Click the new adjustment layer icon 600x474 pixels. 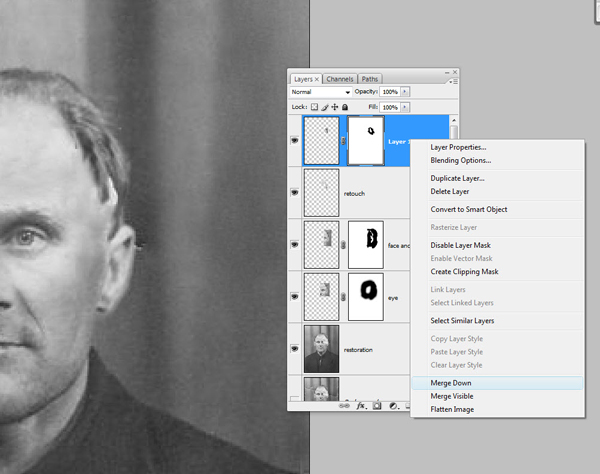pos(392,406)
